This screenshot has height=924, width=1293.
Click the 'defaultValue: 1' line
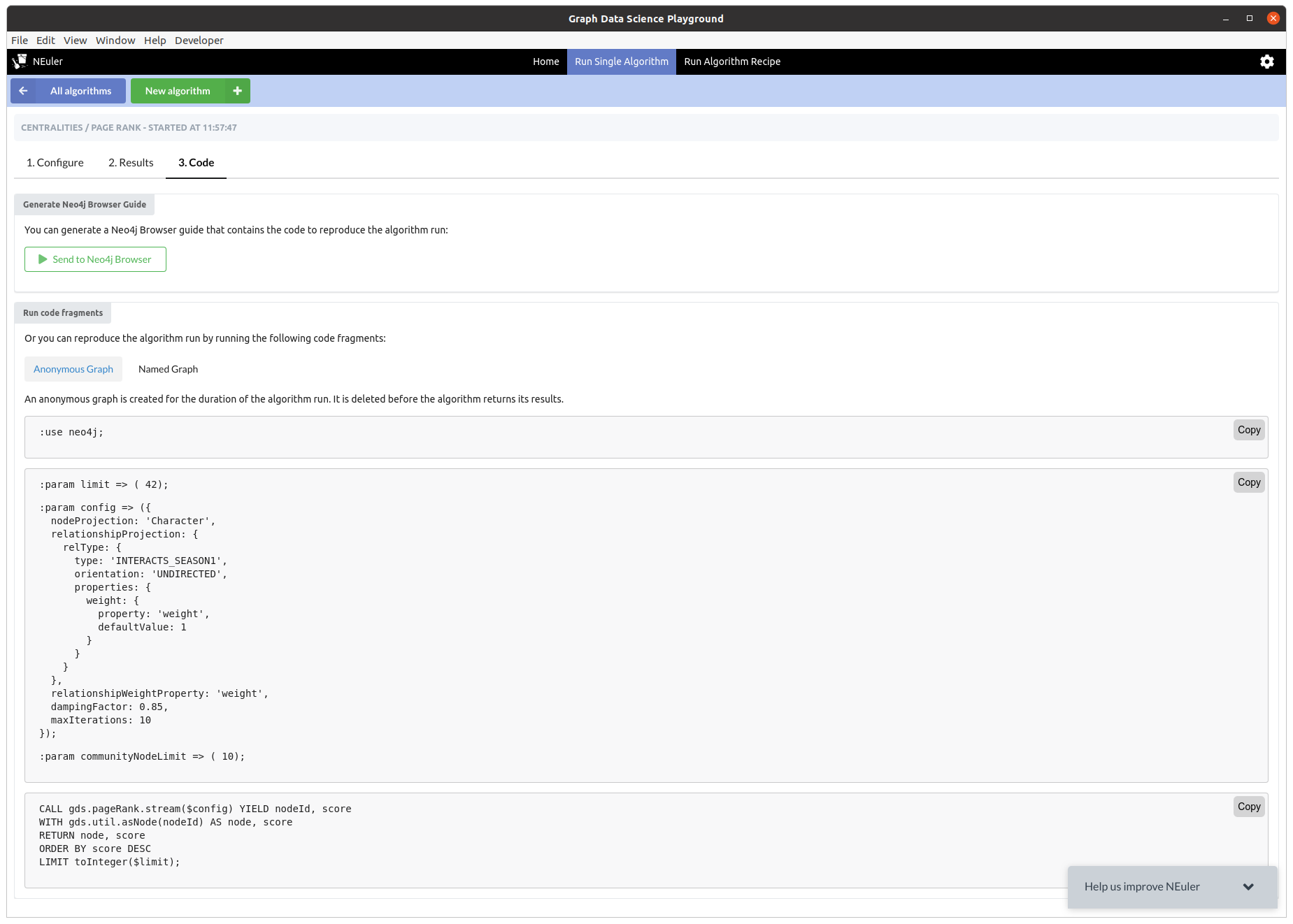point(142,628)
